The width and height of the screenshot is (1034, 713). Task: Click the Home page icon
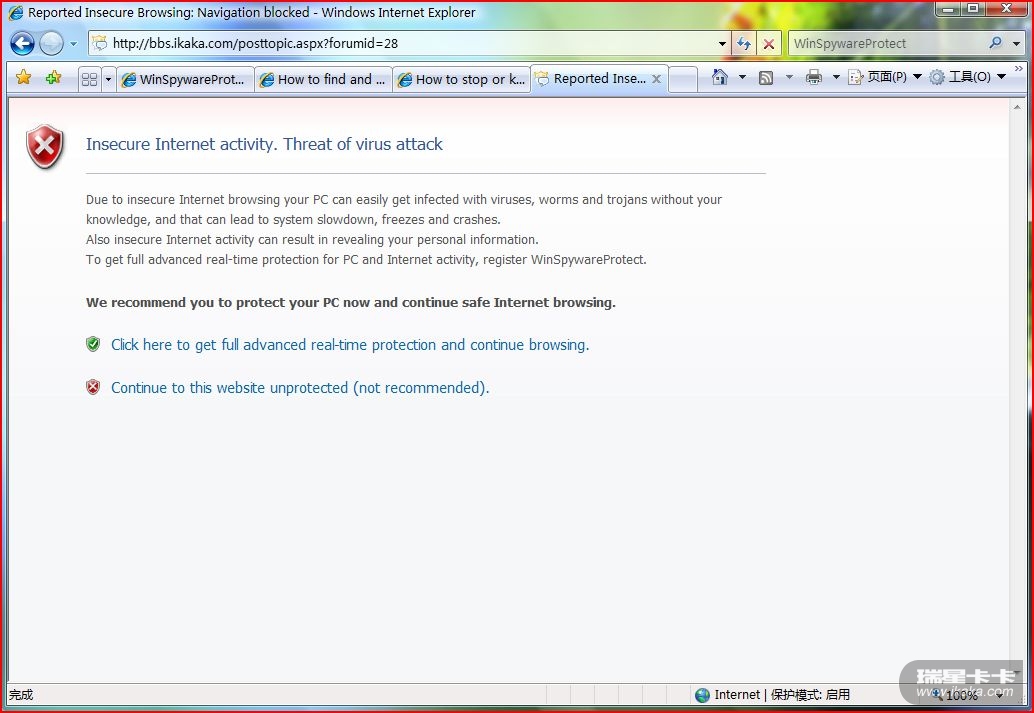pos(720,77)
